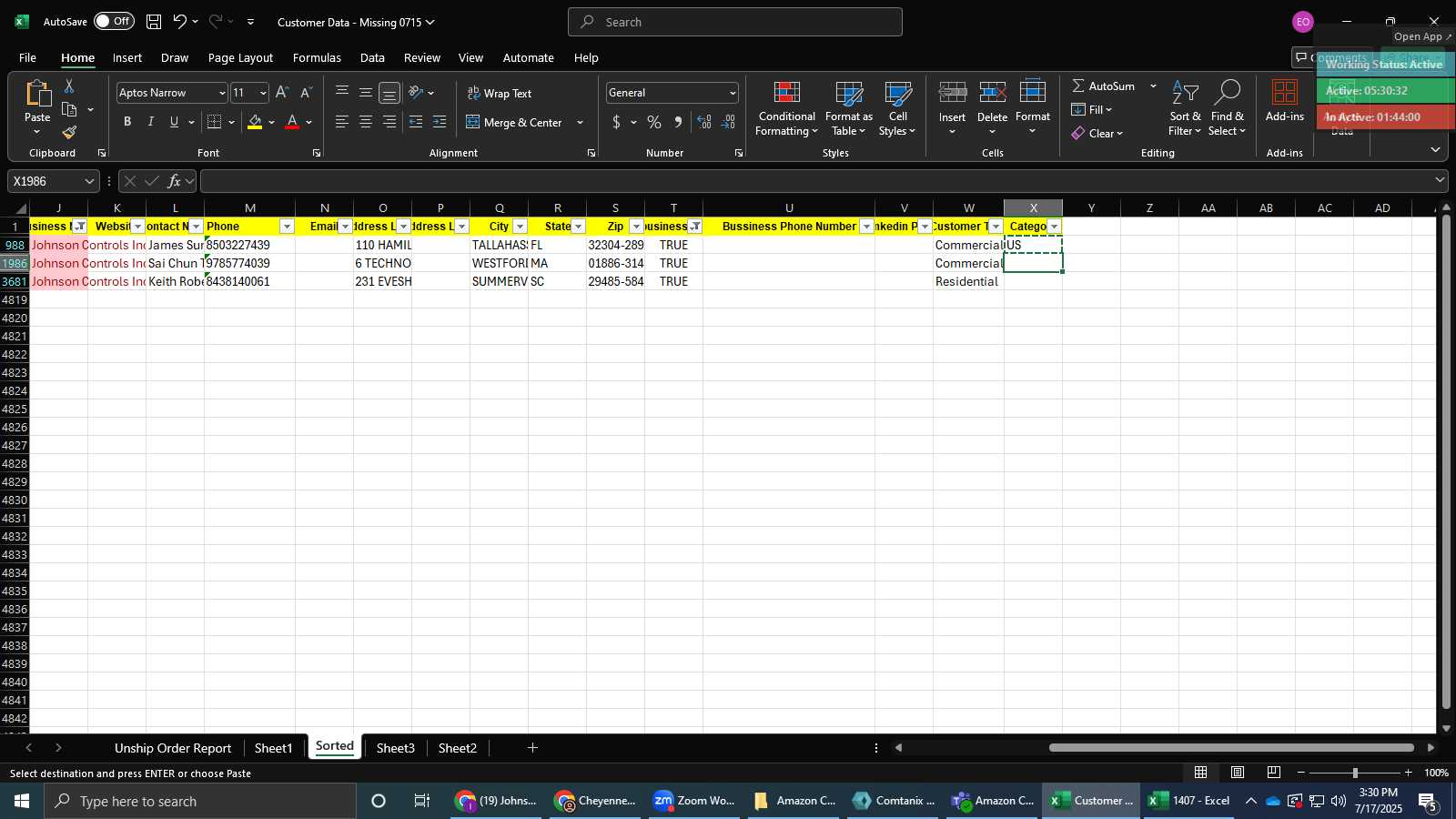The image size is (1456, 819).
Task: Click Increase Indent icon
Action: coord(440,122)
